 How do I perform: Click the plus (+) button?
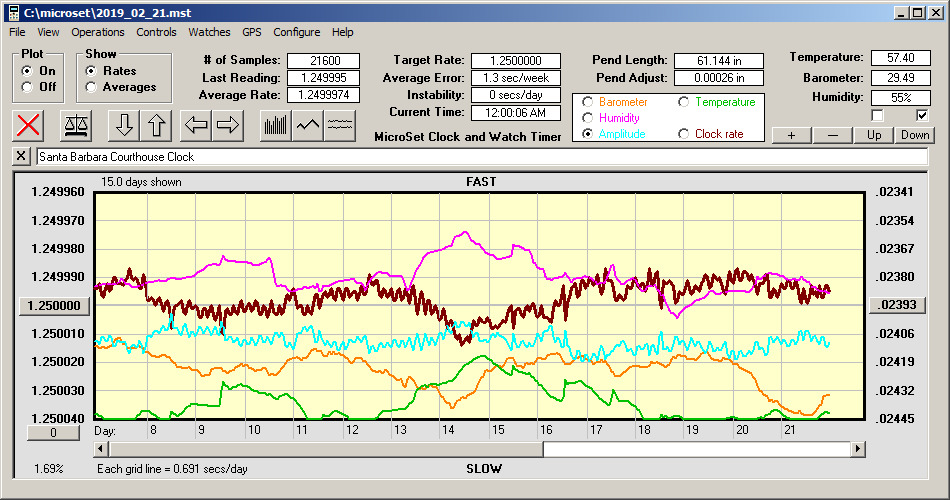[x=791, y=135]
